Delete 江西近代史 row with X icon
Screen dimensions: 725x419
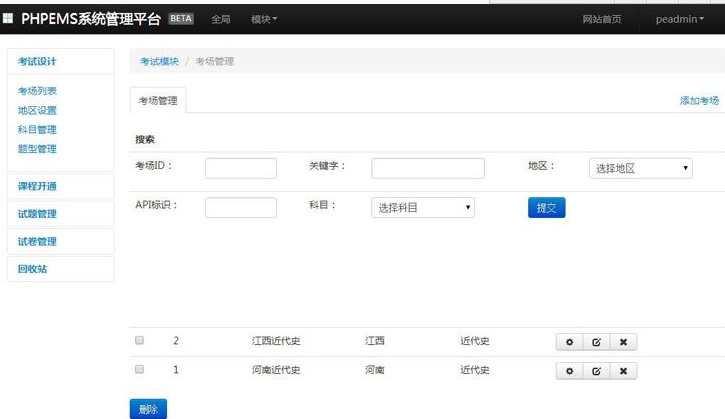point(623,342)
